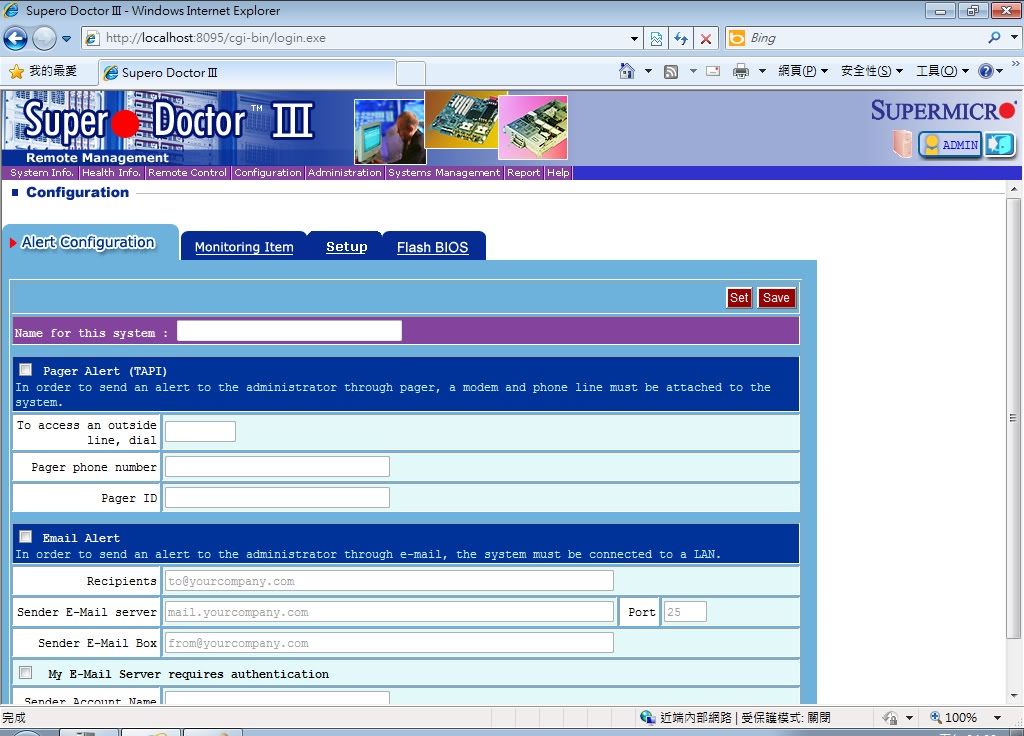Expand the feeds dropdown arrow
The image size is (1024, 736).
693,71
